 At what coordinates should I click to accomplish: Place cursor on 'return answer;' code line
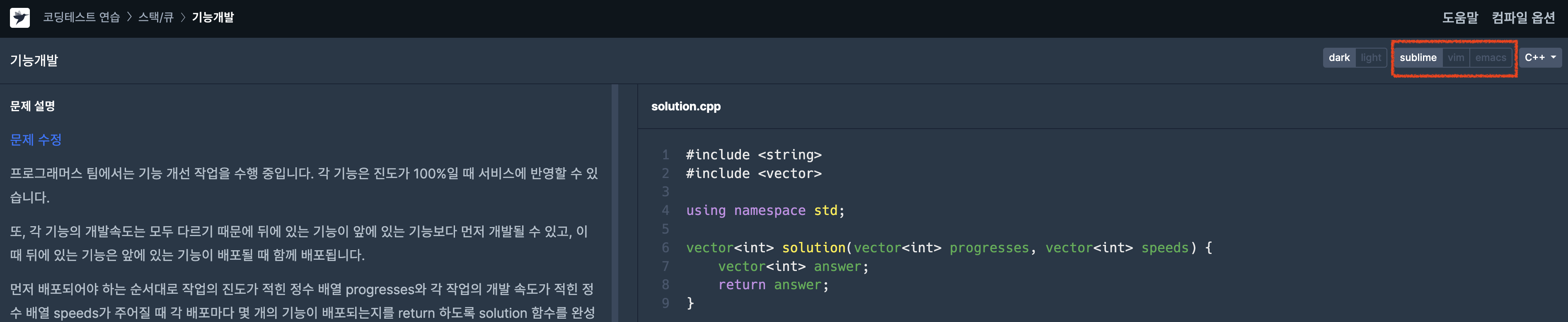click(x=773, y=285)
